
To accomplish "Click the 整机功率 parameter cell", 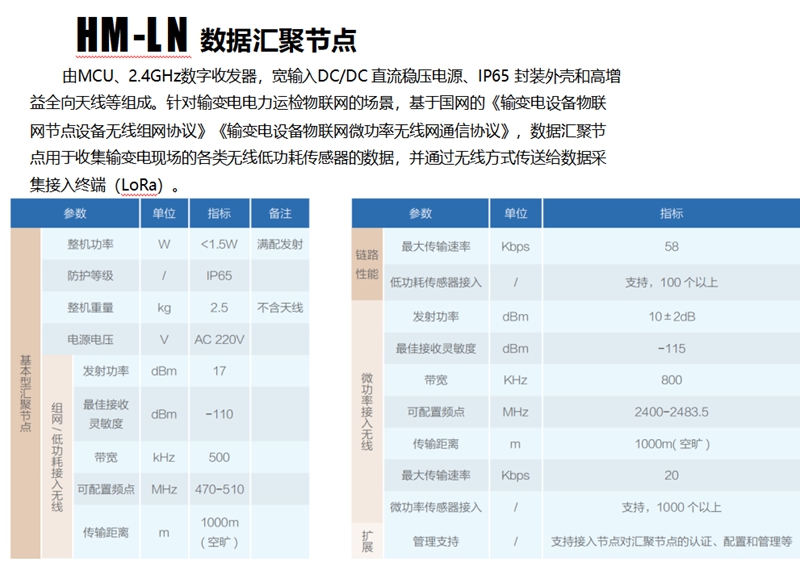I will pyautogui.click(x=92, y=244).
